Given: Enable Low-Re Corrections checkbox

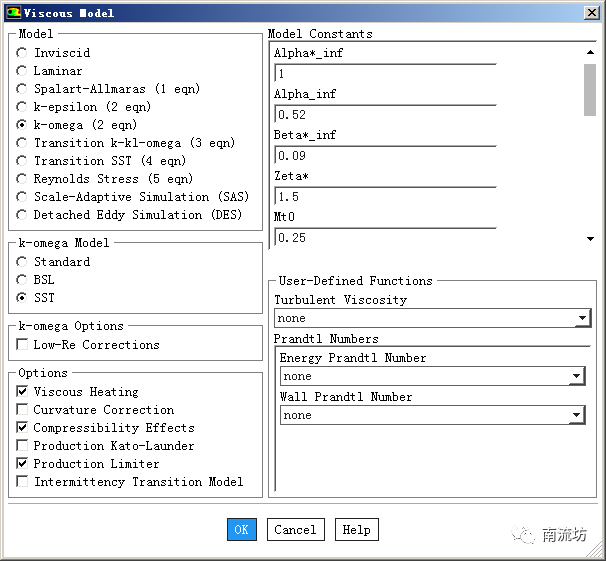Looking at the screenshot, I should [22, 345].
